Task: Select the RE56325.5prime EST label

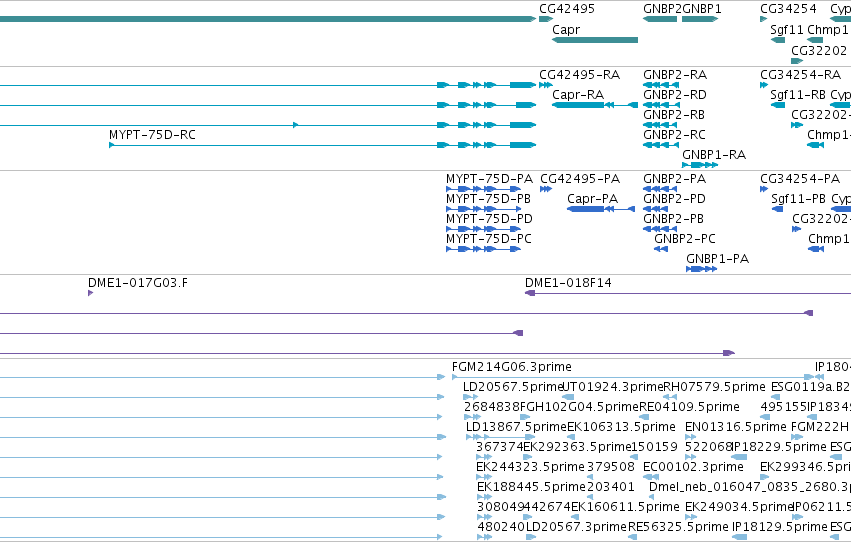Action: tap(678, 527)
